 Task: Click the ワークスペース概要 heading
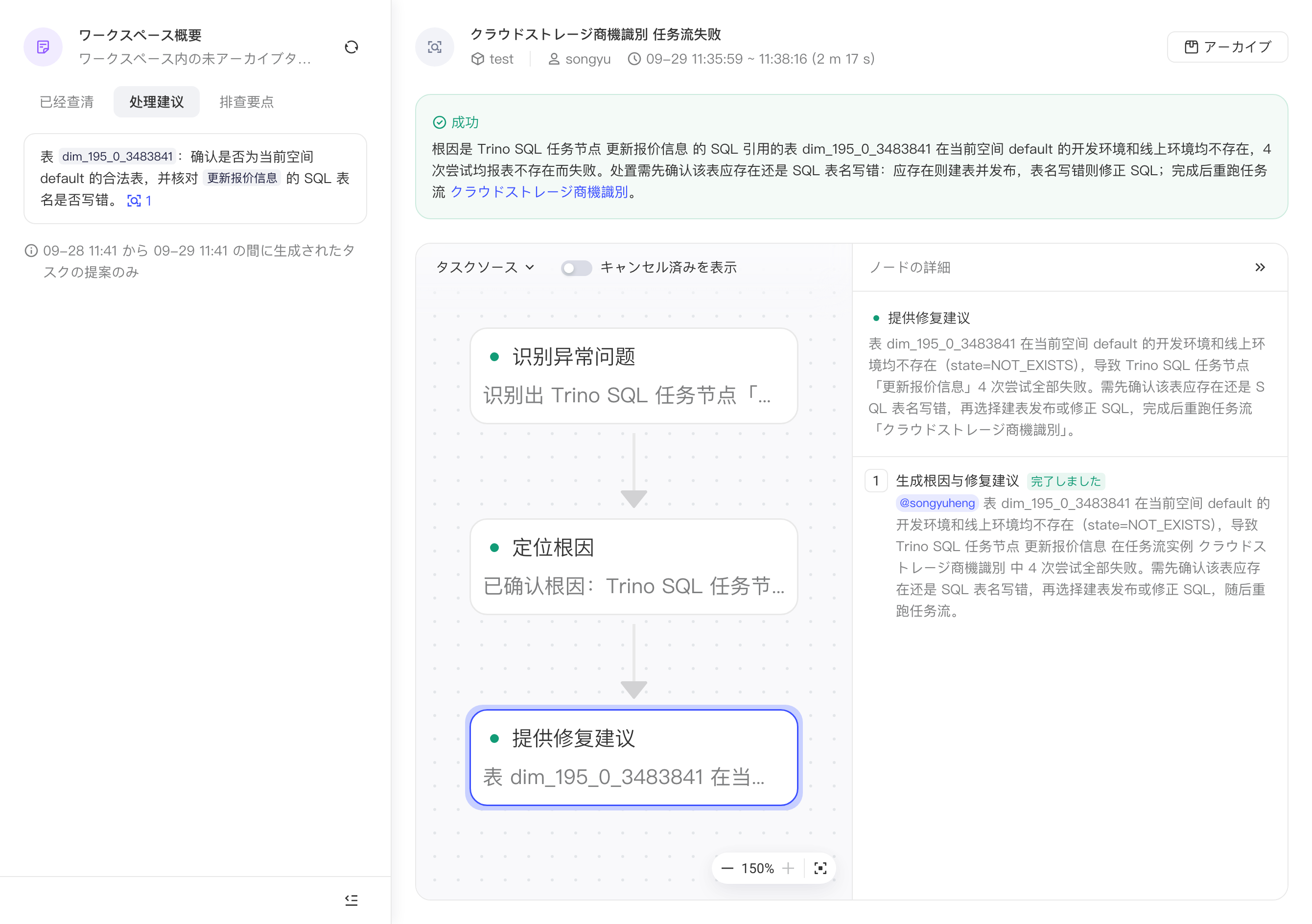(x=141, y=35)
